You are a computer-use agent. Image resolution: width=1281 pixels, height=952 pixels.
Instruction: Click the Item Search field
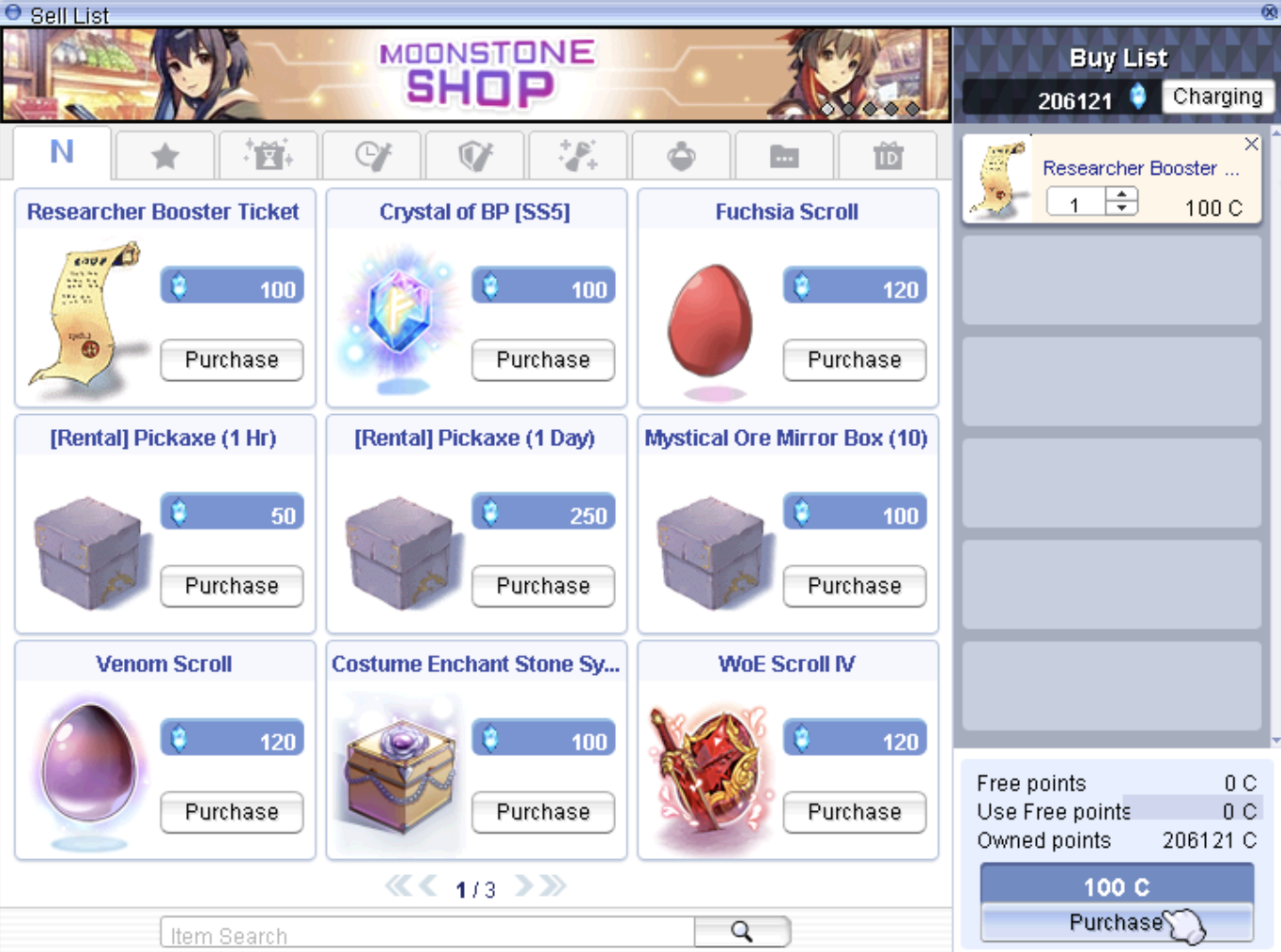tap(427, 933)
